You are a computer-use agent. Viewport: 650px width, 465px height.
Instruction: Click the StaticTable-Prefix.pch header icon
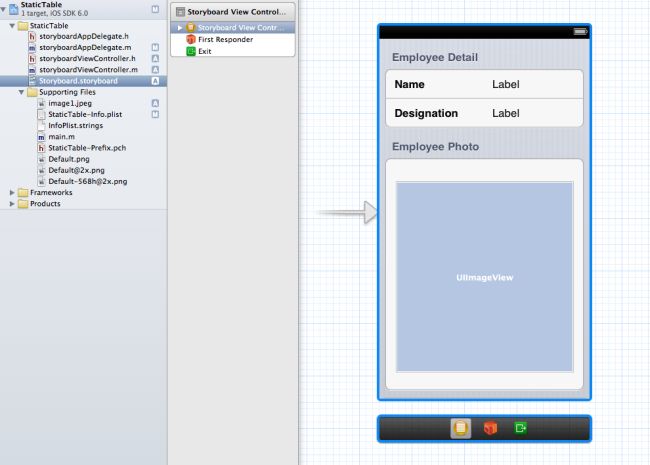41,148
